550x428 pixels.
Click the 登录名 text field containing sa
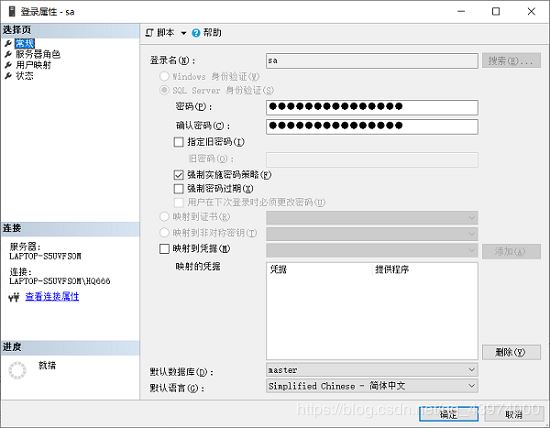[x=372, y=61]
